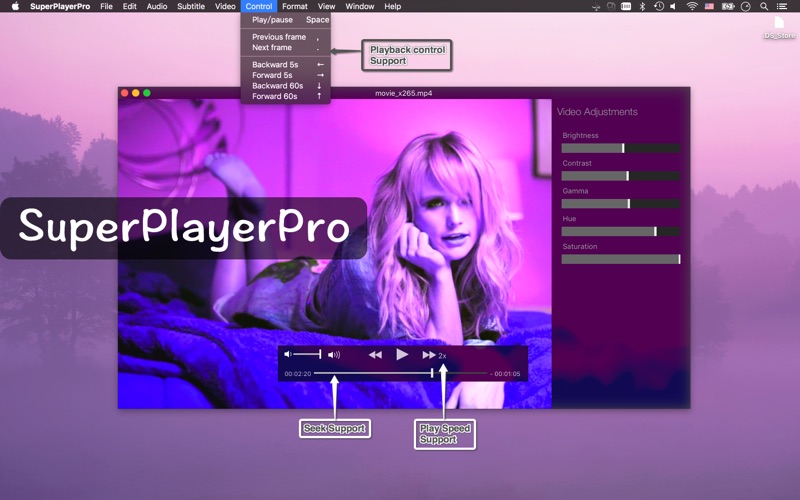800x500 pixels.
Task: Open the SuperPlayerPro application menu
Action: (60, 6)
